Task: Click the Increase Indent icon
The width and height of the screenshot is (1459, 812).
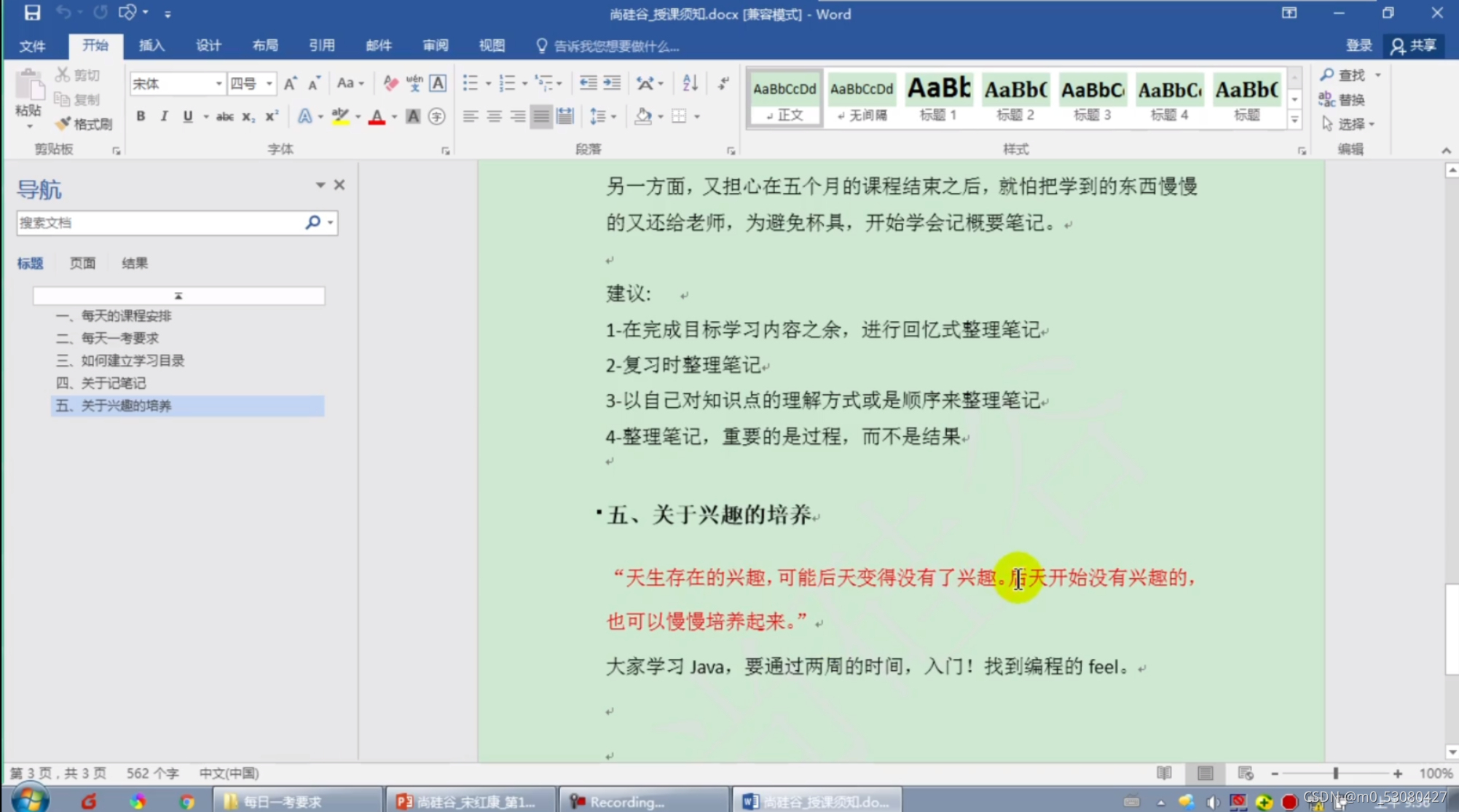Action: (x=613, y=83)
